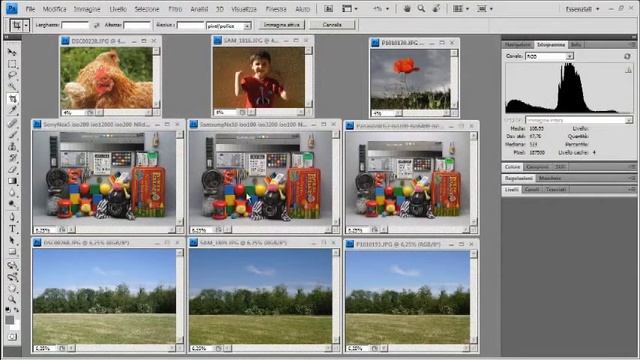Click the Risoluzione input field
Screen dimensions: 640x360
(190, 25)
